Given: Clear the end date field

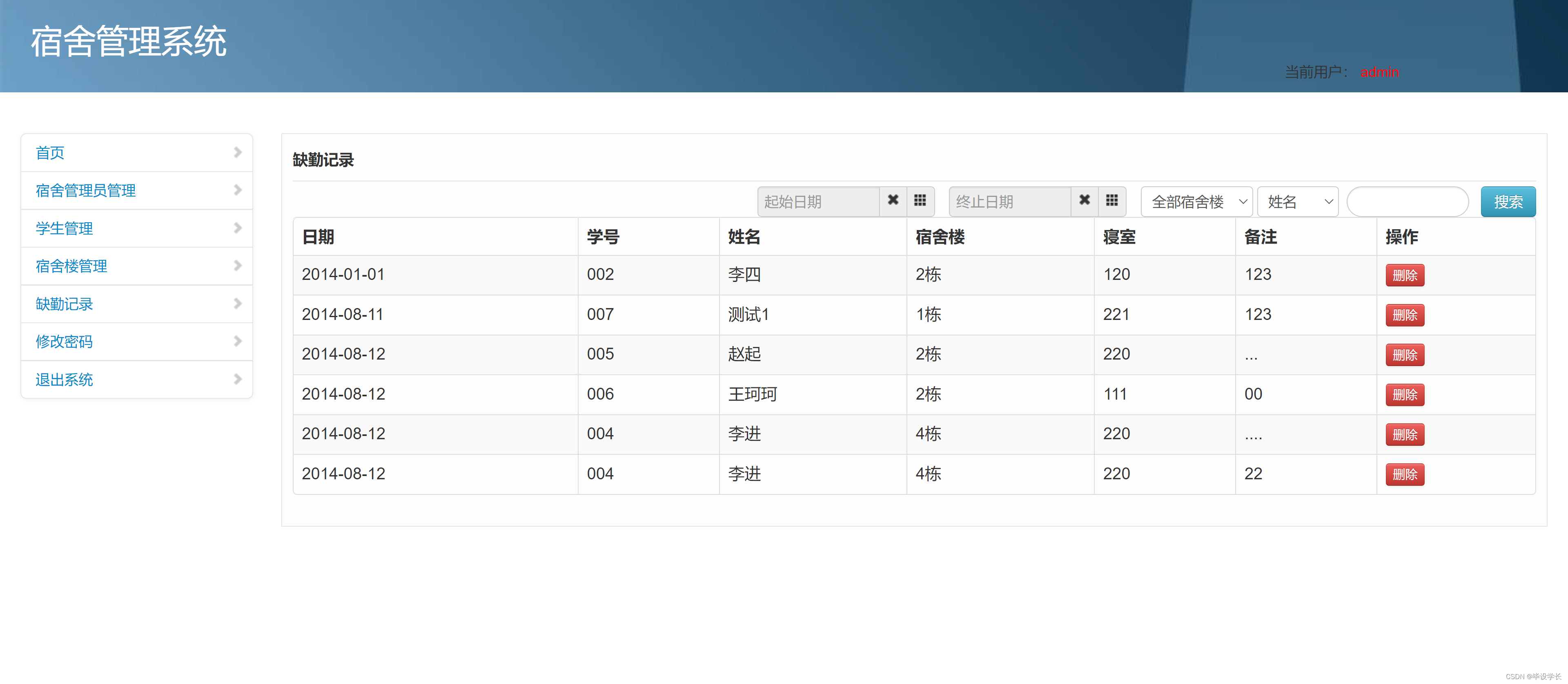Looking at the screenshot, I should [1084, 201].
